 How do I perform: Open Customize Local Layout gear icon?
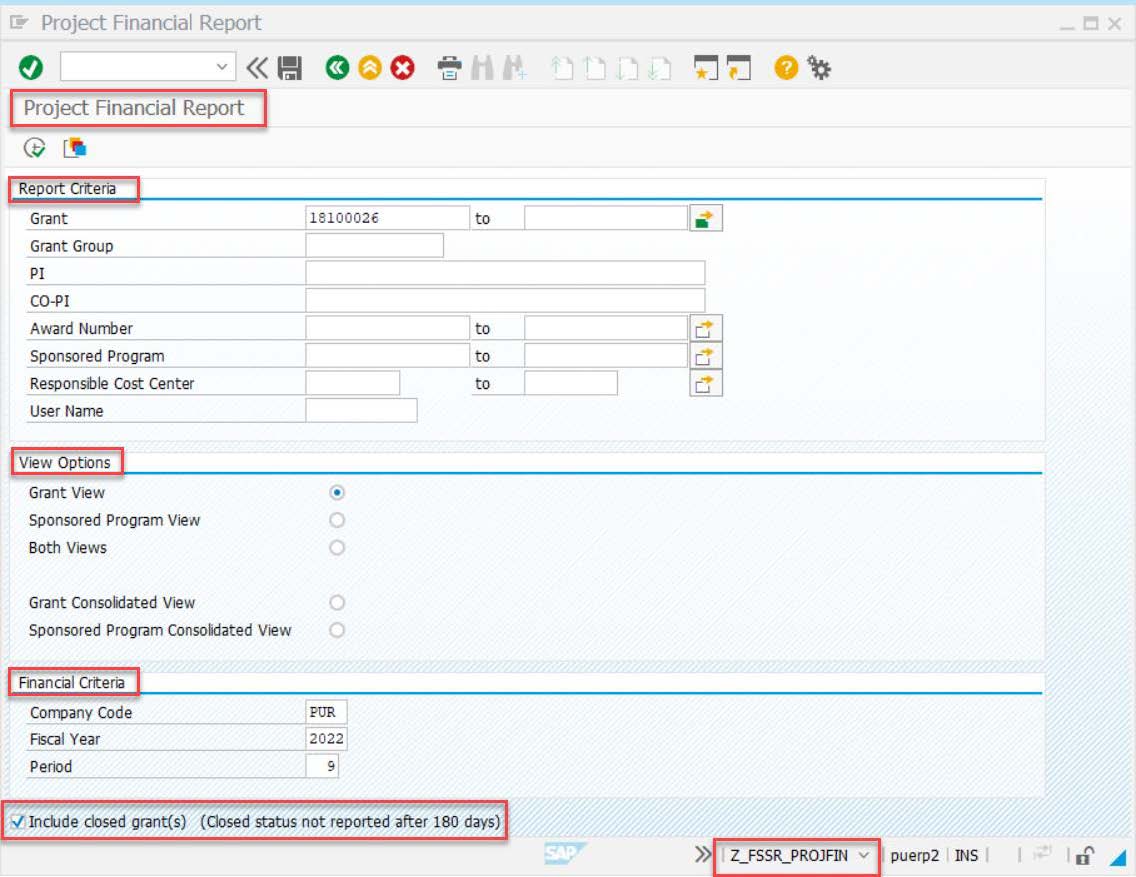[x=819, y=68]
